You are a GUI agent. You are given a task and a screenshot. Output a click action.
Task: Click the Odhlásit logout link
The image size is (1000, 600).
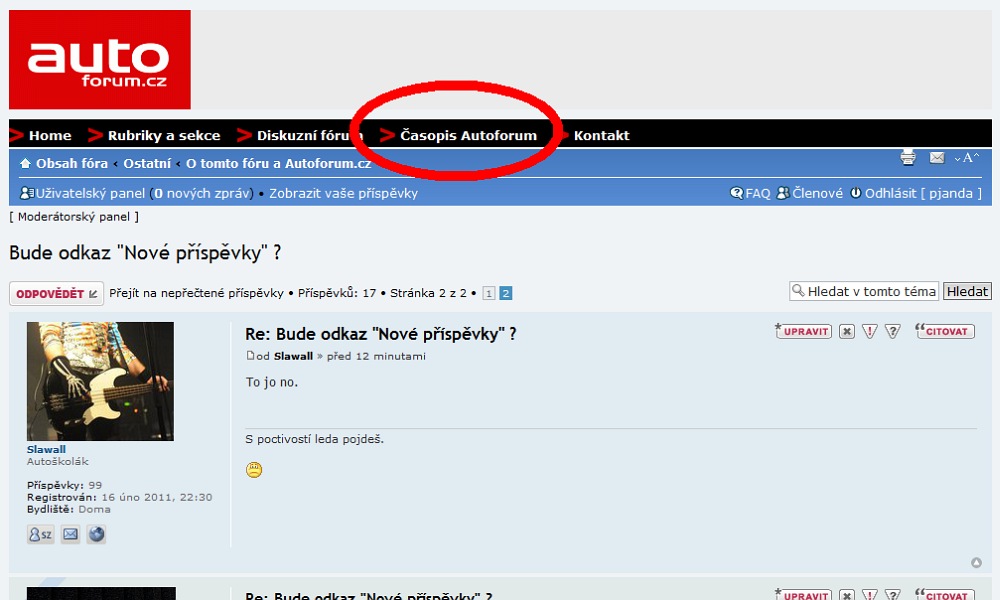point(890,193)
